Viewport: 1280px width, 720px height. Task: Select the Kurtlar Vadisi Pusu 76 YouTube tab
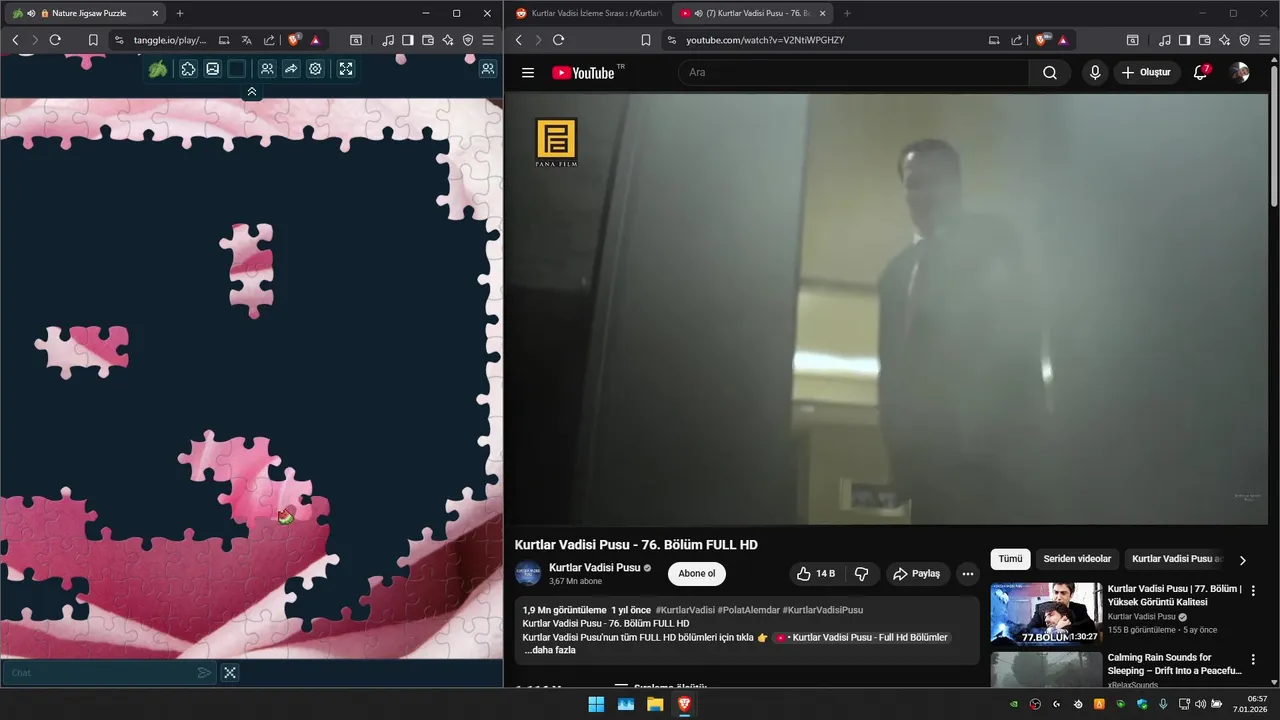pos(750,13)
